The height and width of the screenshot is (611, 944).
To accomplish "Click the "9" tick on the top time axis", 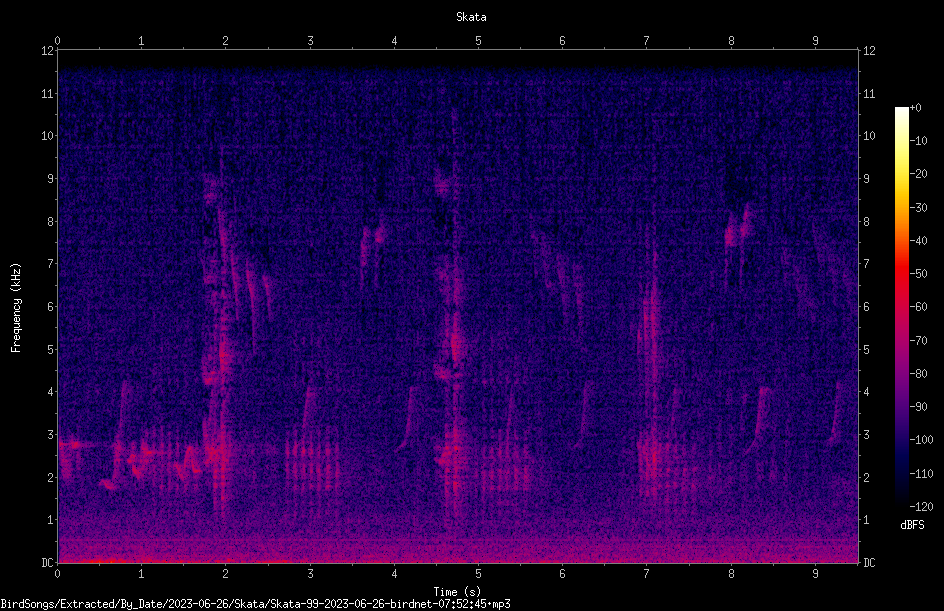I will pyautogui.click(x=815, y=41).
